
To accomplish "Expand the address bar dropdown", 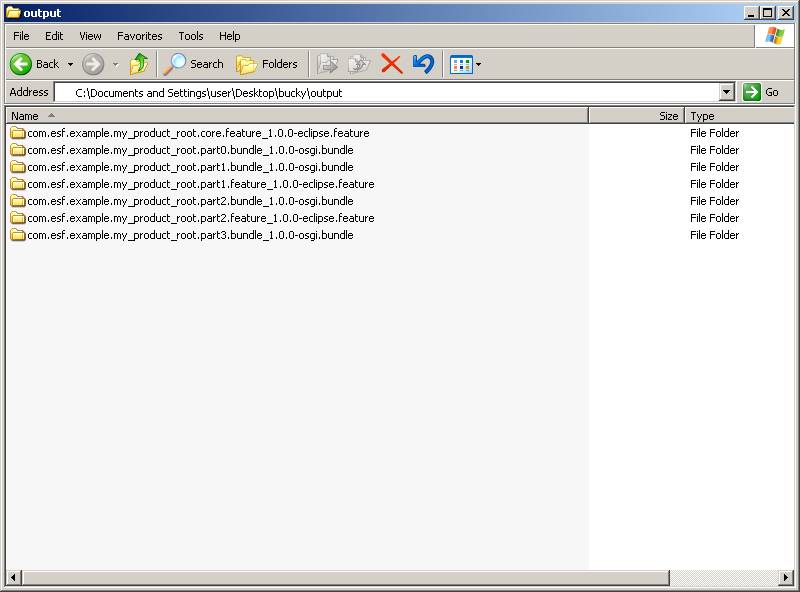I will pos(727,92).
